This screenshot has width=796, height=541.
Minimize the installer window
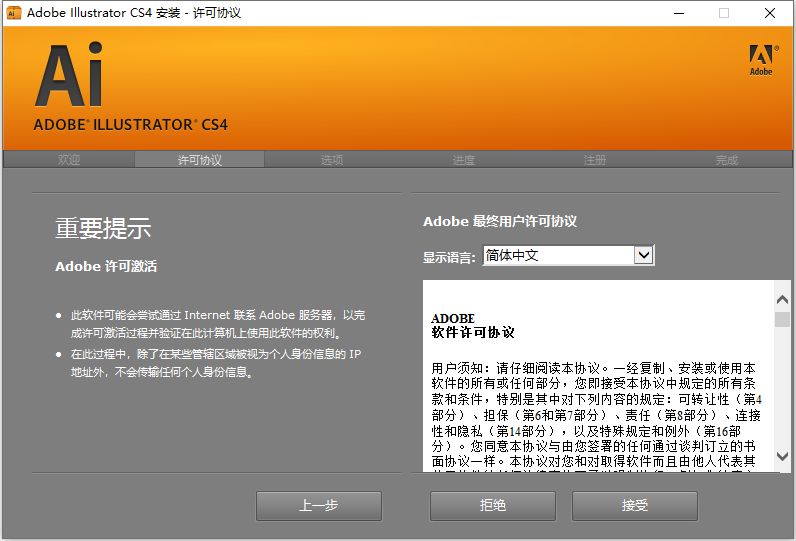coord(679,13)
